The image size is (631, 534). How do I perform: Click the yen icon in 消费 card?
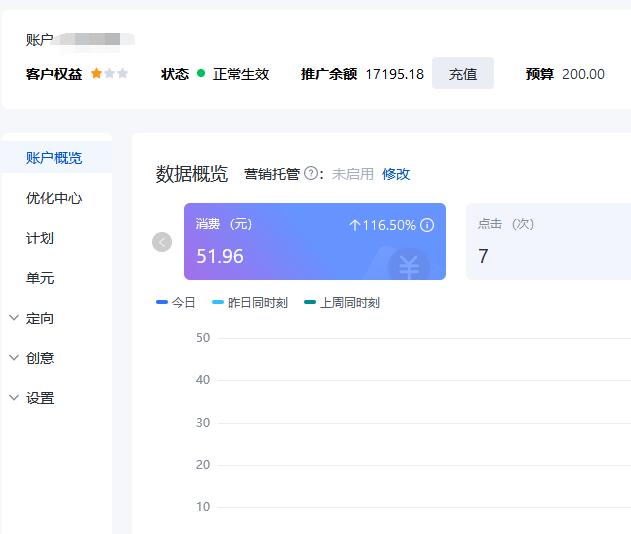tap(408, 267)
